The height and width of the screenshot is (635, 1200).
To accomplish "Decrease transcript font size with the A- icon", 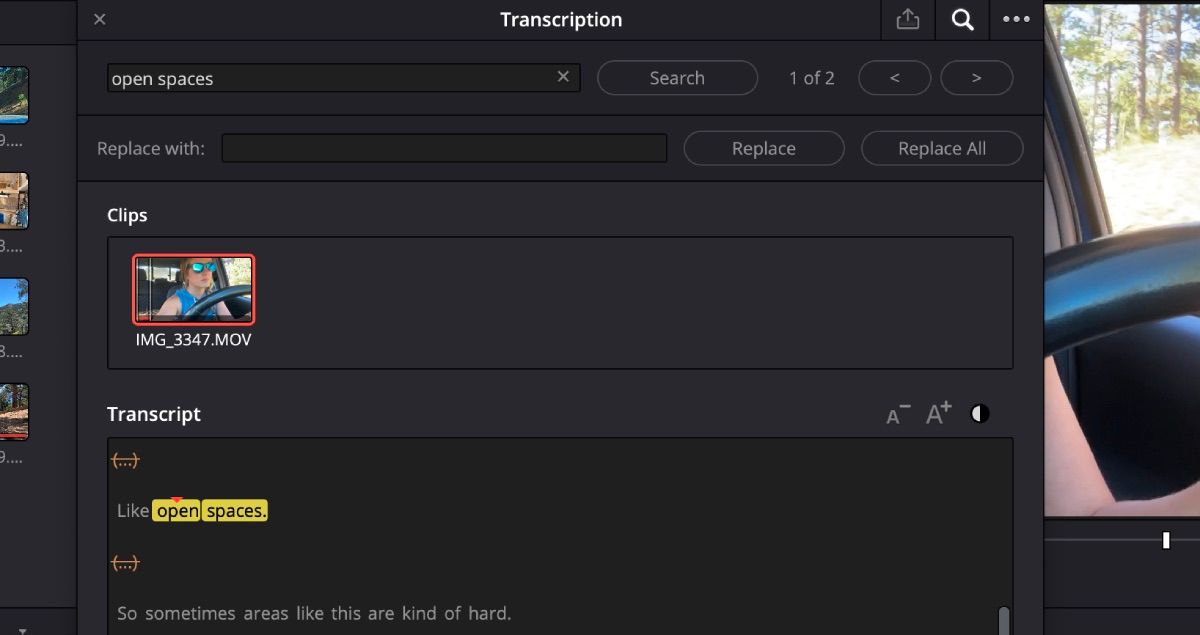I will pos(897,412).
